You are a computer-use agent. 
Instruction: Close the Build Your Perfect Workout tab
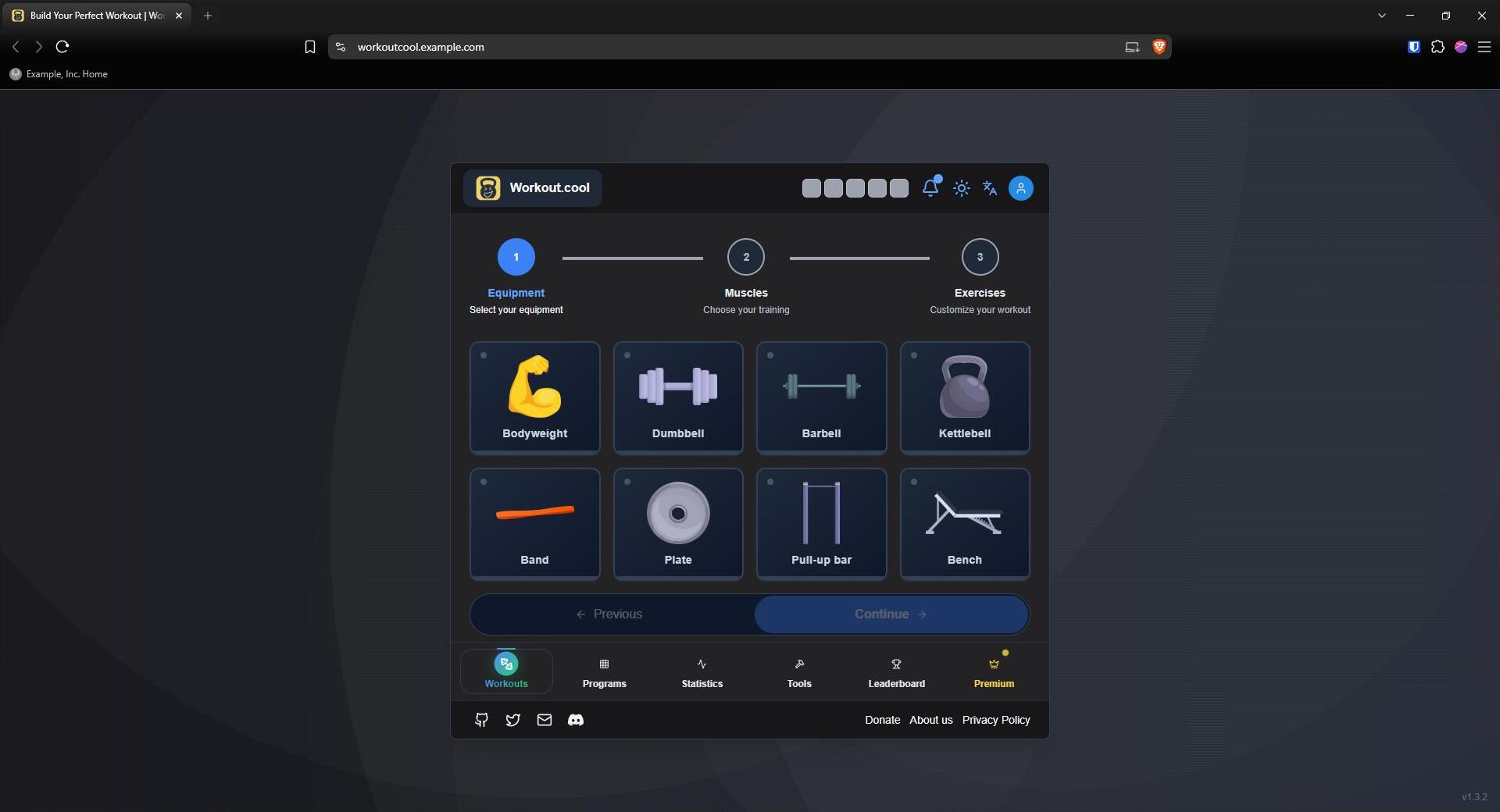(179, 16)
